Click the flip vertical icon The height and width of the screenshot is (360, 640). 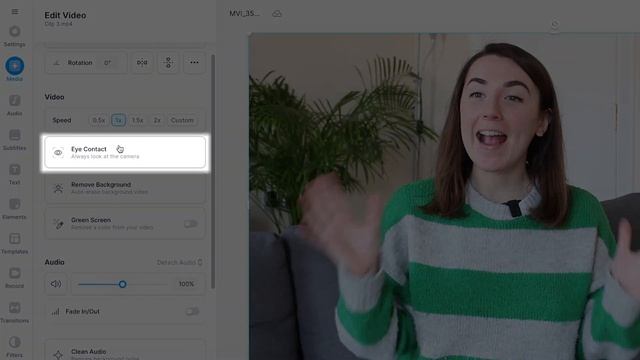point(168,62)
